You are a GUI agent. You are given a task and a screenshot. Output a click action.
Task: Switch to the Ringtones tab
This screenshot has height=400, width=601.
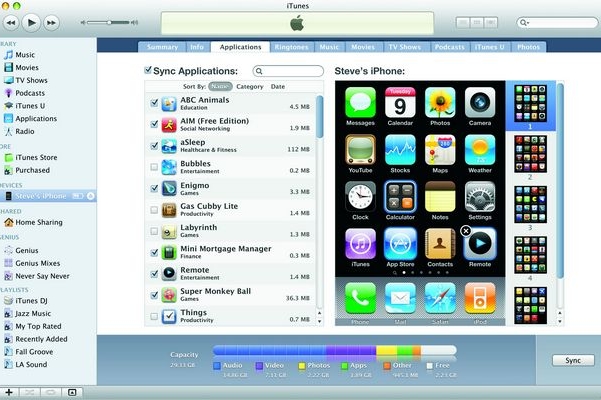[292, 47]
